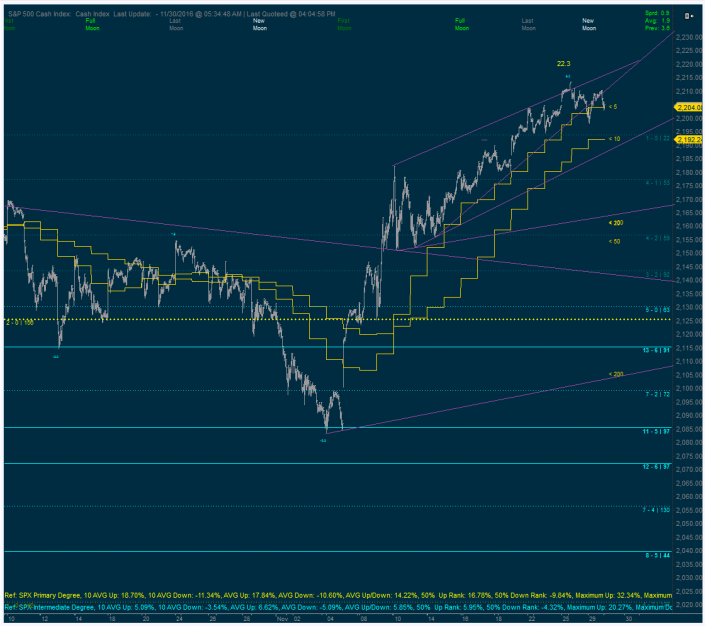Viewport: 705px width, 626px height.
Task: Click the '1 - 0 | 22' level label
Action: [658, 139]
